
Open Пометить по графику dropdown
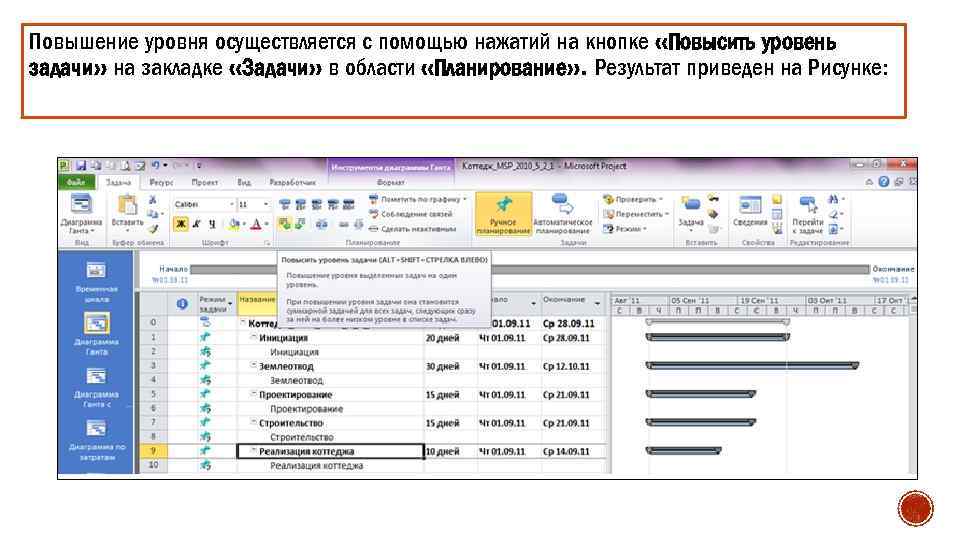(x=418, y=200)
